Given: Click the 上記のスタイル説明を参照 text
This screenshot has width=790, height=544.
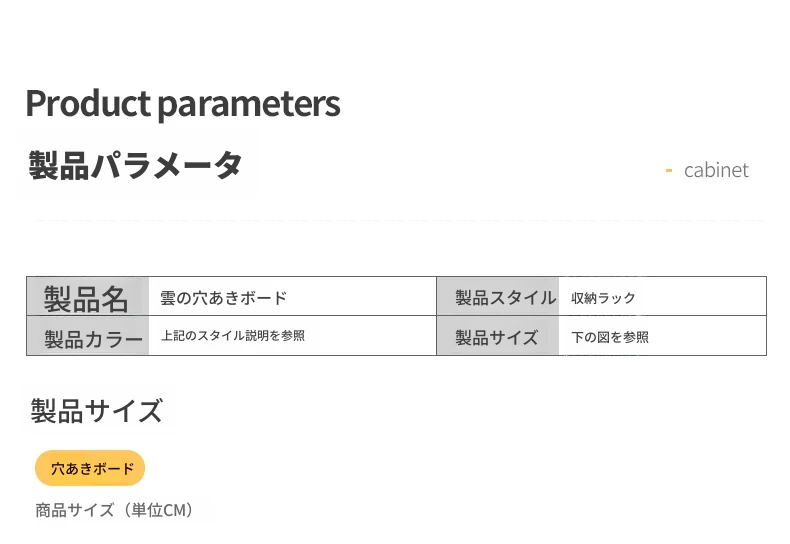Looking at the screenshot, I should [233, 335].
